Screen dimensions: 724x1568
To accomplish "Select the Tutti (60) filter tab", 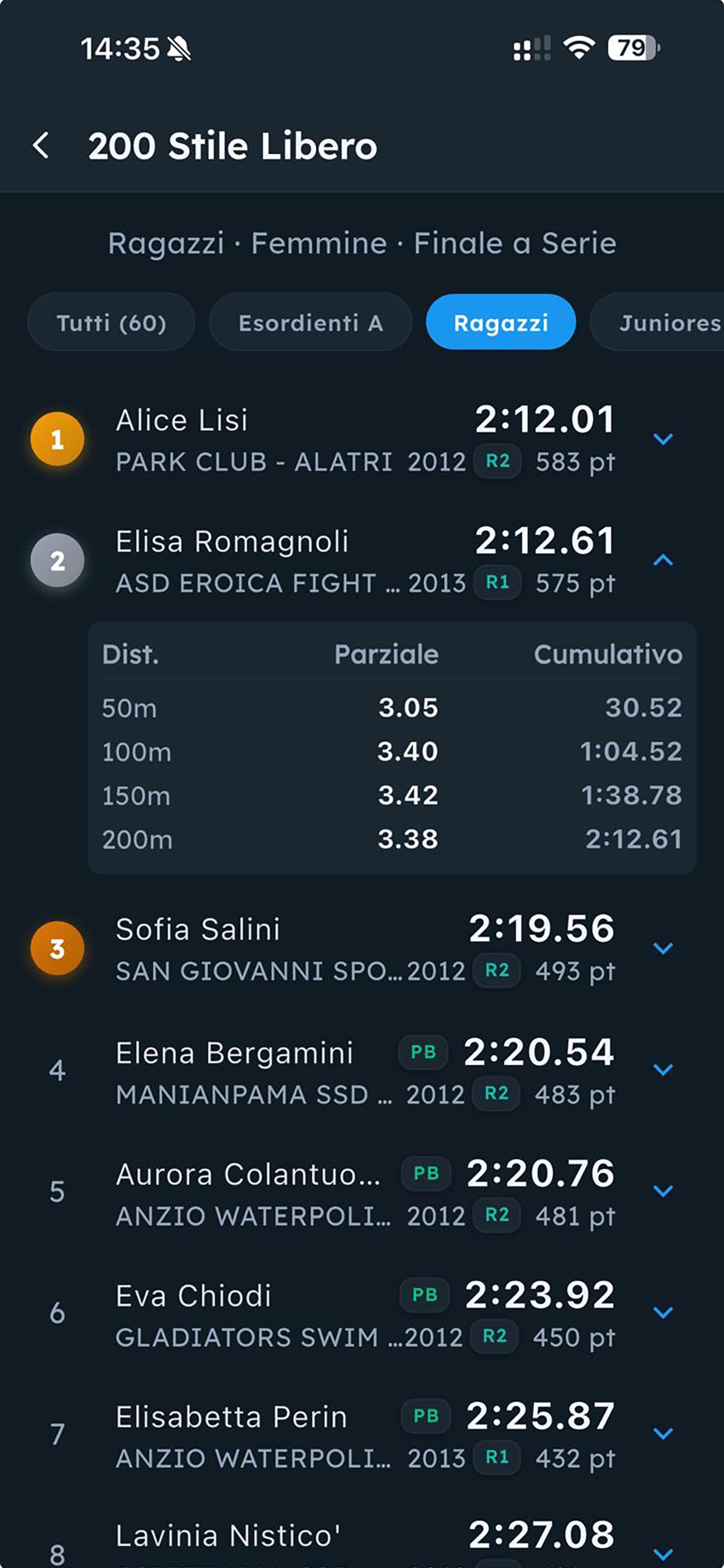I will click(111, 323).
